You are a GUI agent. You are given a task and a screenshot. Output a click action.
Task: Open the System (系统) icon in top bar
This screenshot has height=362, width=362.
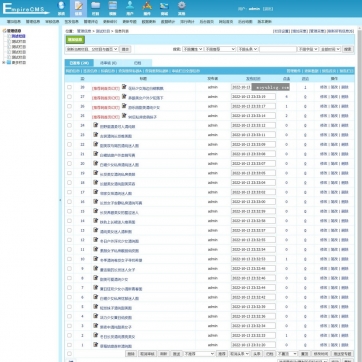(x=61, y=8)
